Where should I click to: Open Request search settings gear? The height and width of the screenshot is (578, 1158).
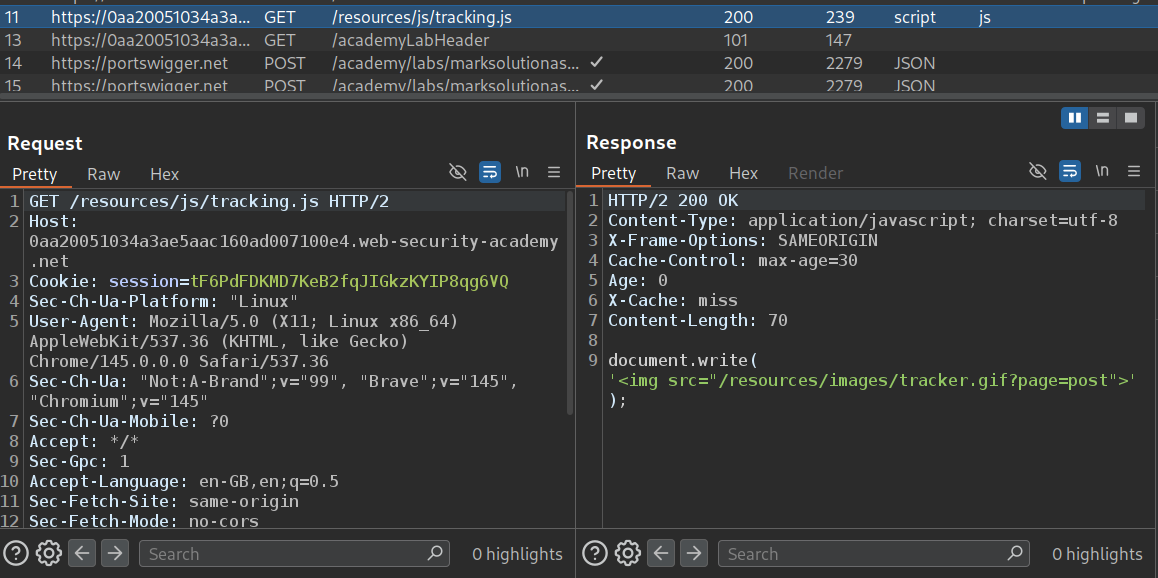(48, 553)
